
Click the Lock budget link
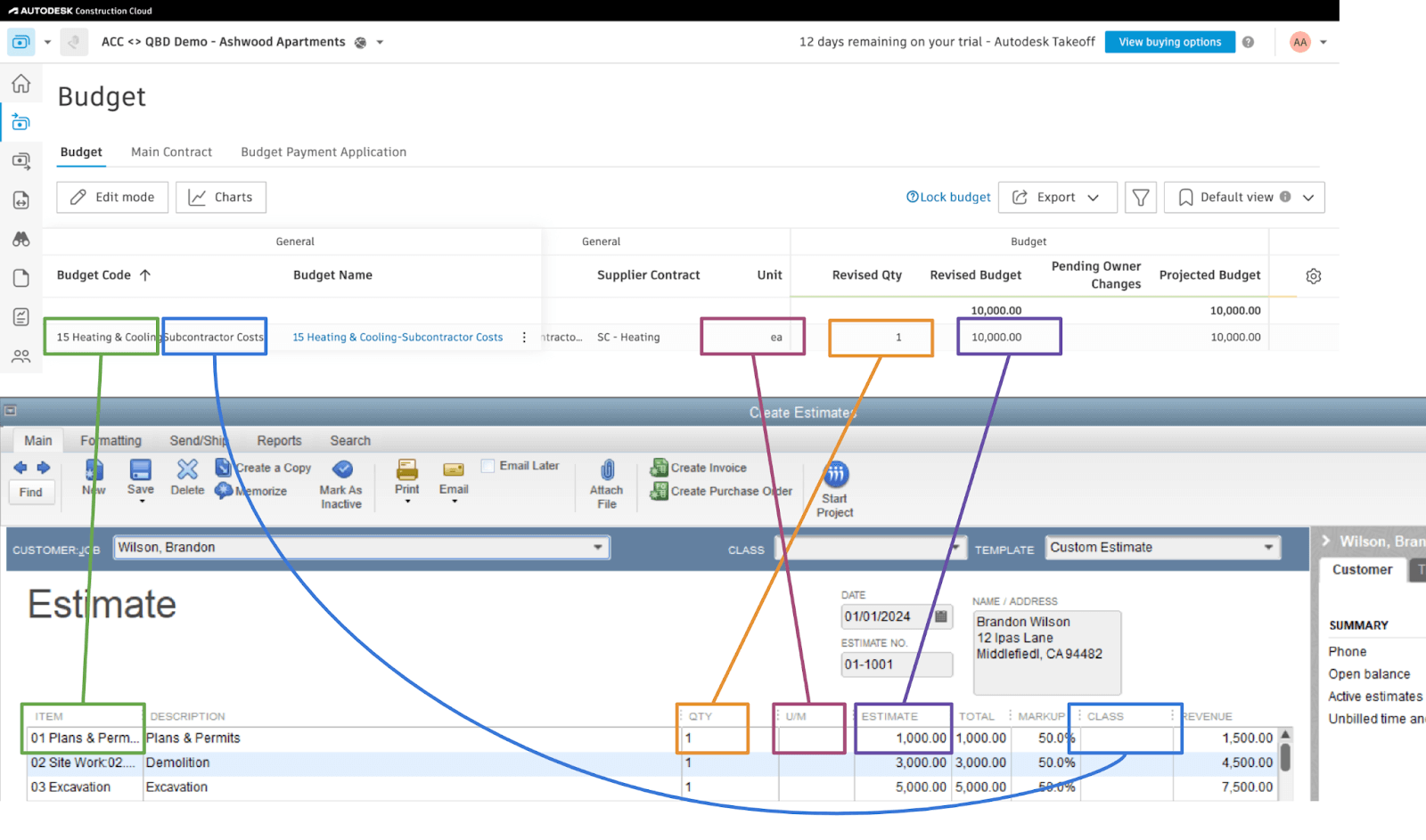click(948, 197)
